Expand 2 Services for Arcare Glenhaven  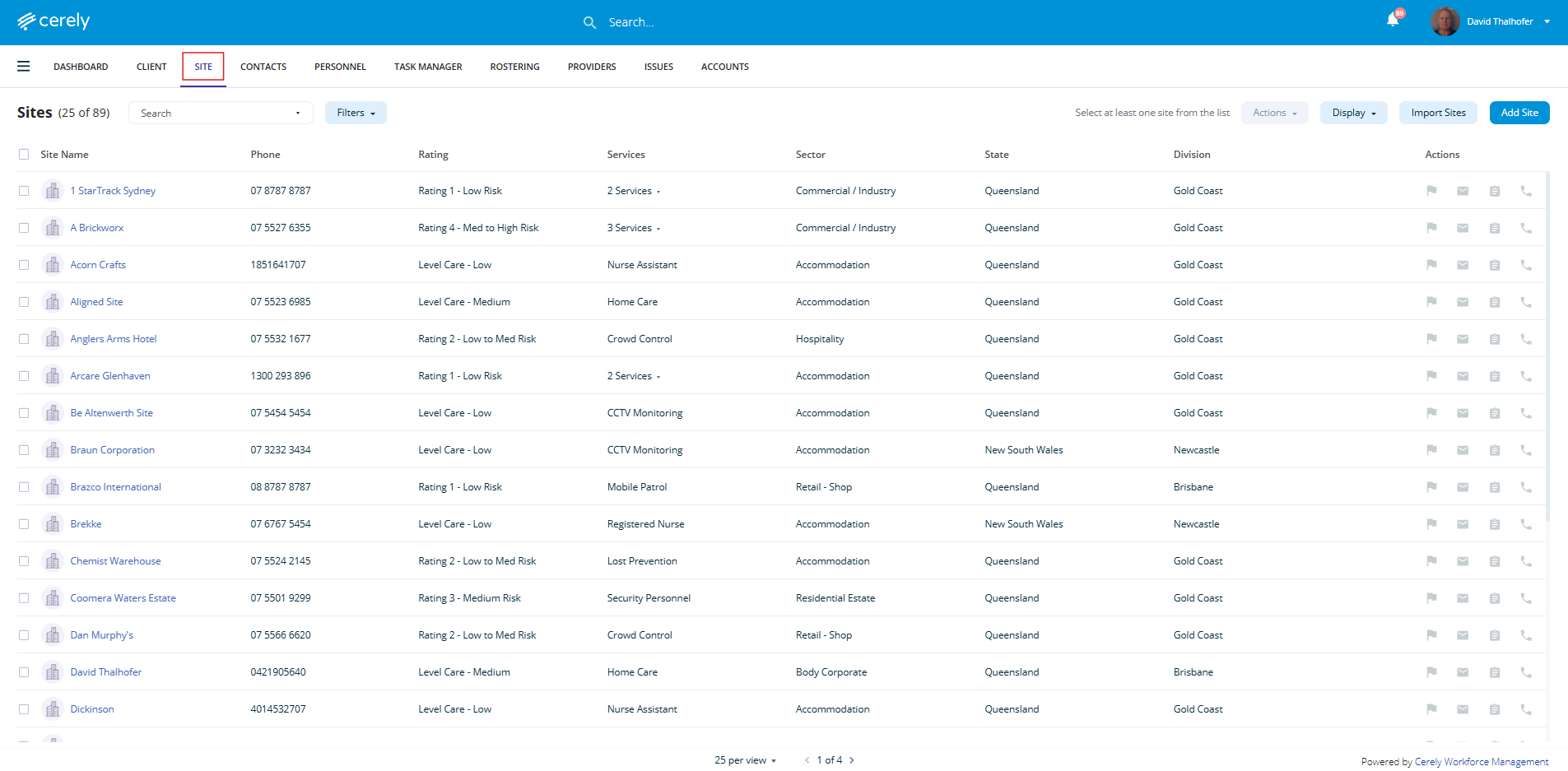coord(634,376)
